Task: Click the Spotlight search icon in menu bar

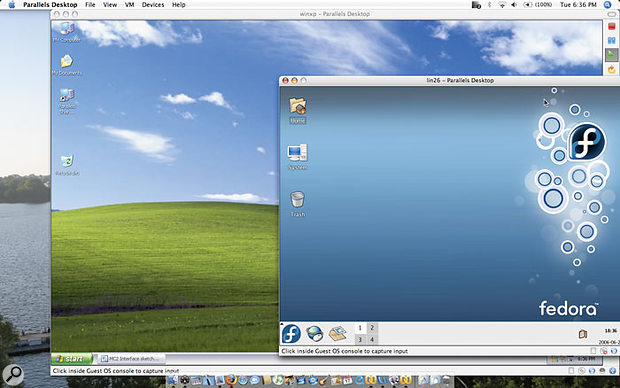Action: [608, 5]
